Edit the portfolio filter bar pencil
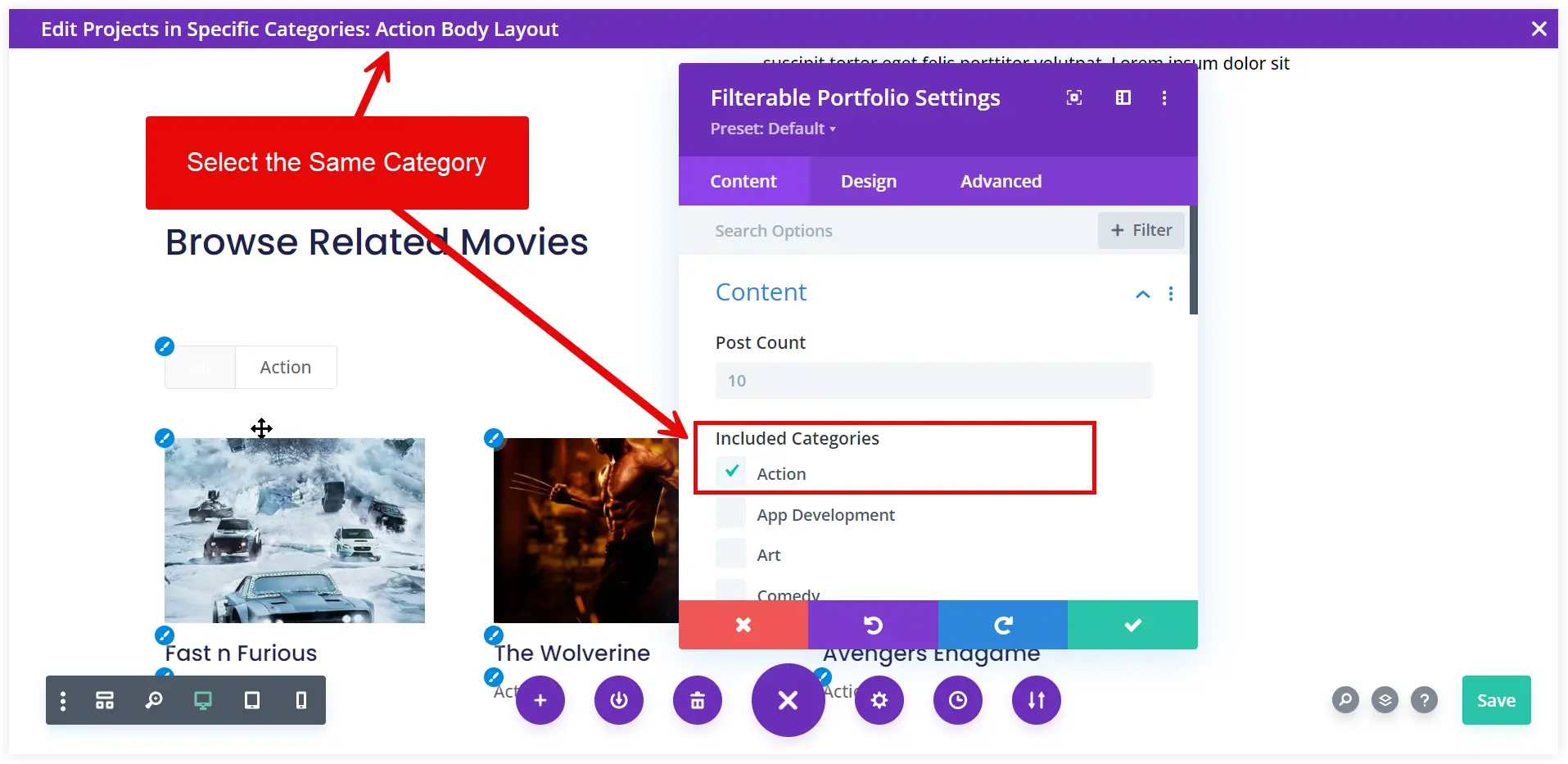Screen dimensions: 1568x764 [165, 346]
